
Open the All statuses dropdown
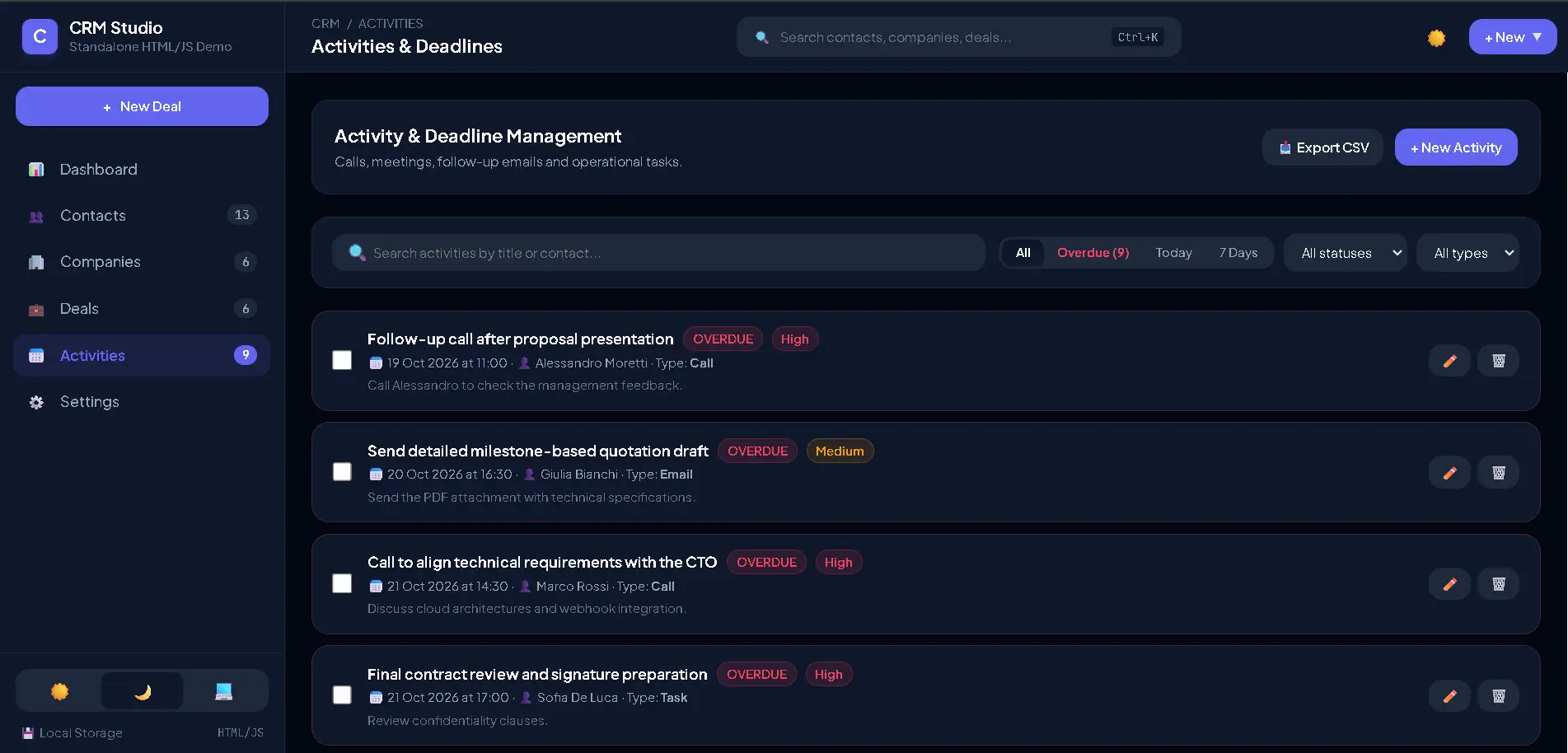coord(1346,253)
